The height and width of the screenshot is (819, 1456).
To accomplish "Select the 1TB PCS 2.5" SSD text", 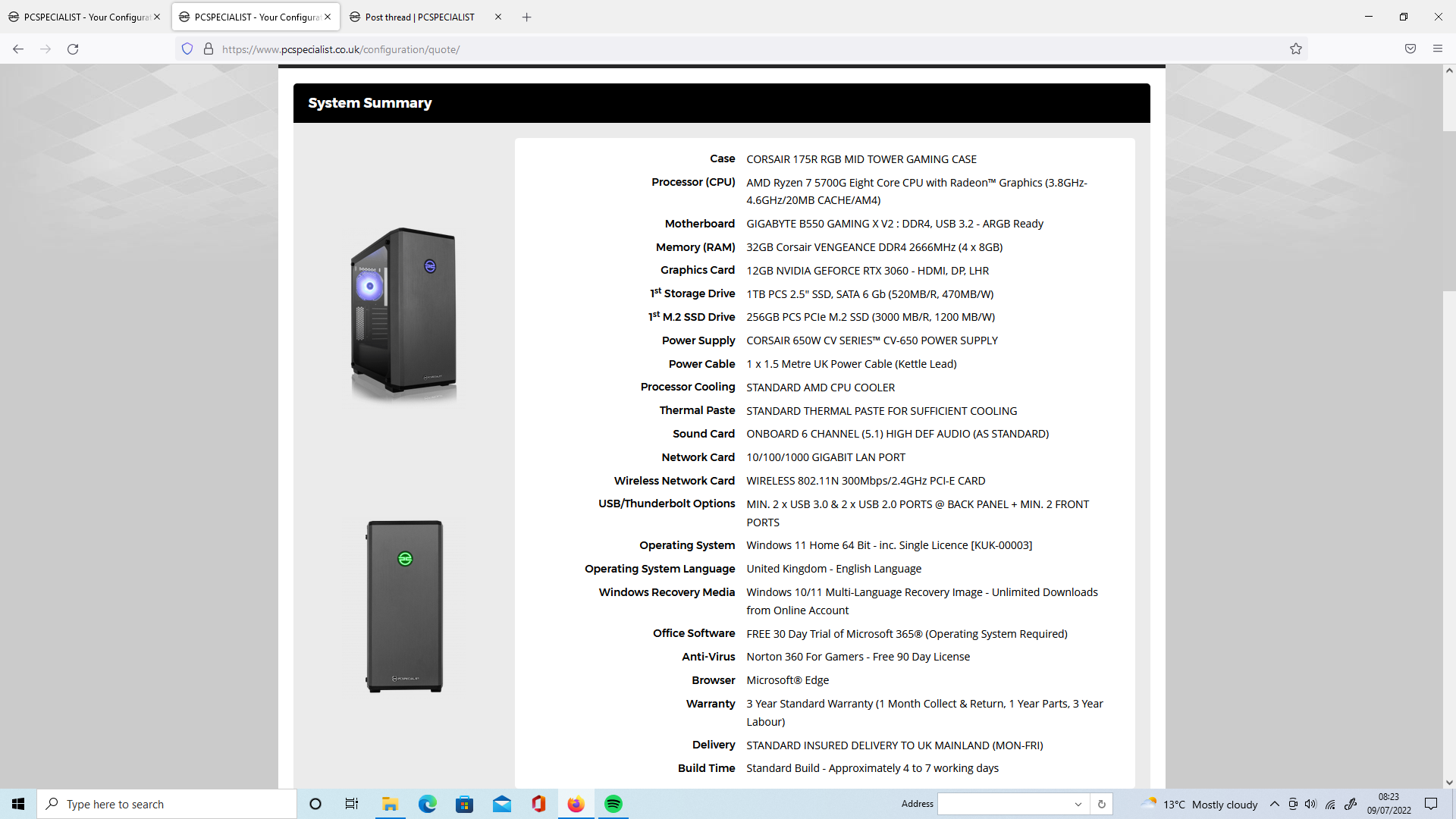I will [x=870, y=294].
